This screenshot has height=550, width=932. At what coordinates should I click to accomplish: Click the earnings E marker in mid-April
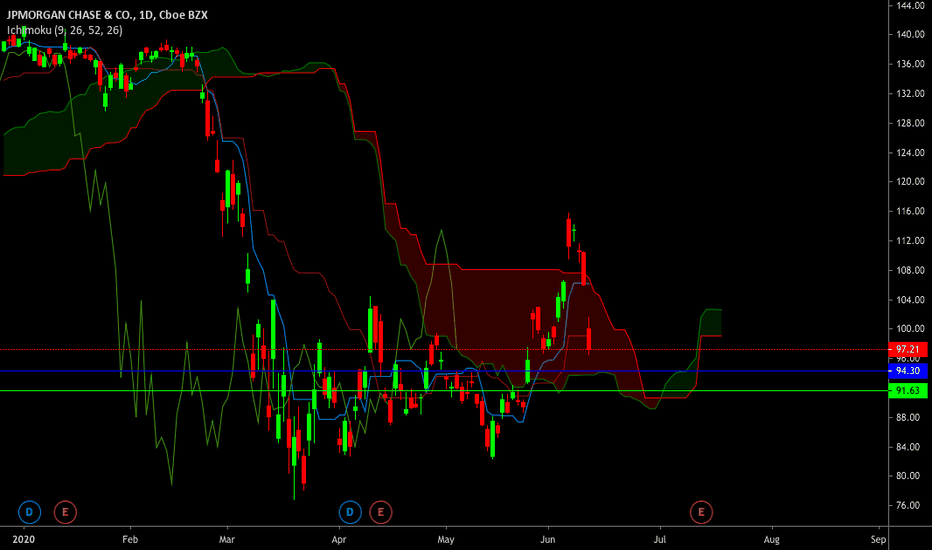pyautogui.click(x=380, y=512)
